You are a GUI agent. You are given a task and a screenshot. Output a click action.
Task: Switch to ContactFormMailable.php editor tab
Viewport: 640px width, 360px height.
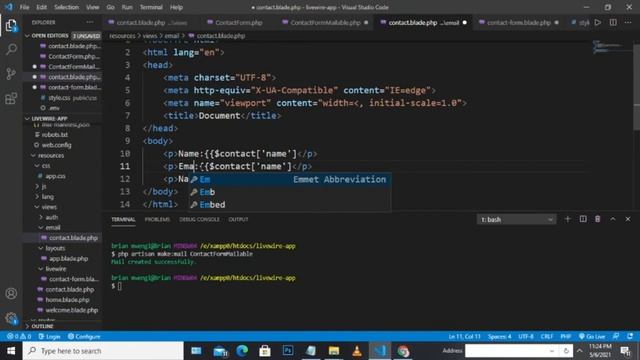[x=325, y=22]
